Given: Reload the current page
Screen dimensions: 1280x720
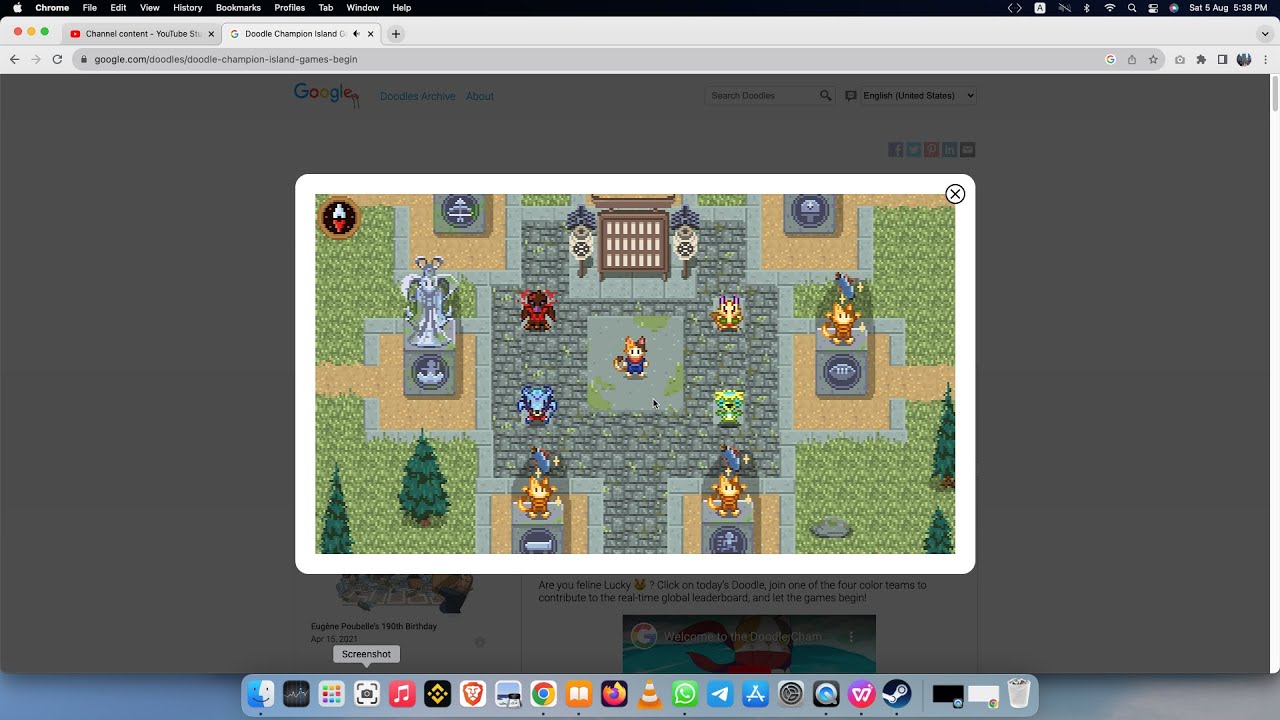Looking at the screenshot, I should coord(57,59).
